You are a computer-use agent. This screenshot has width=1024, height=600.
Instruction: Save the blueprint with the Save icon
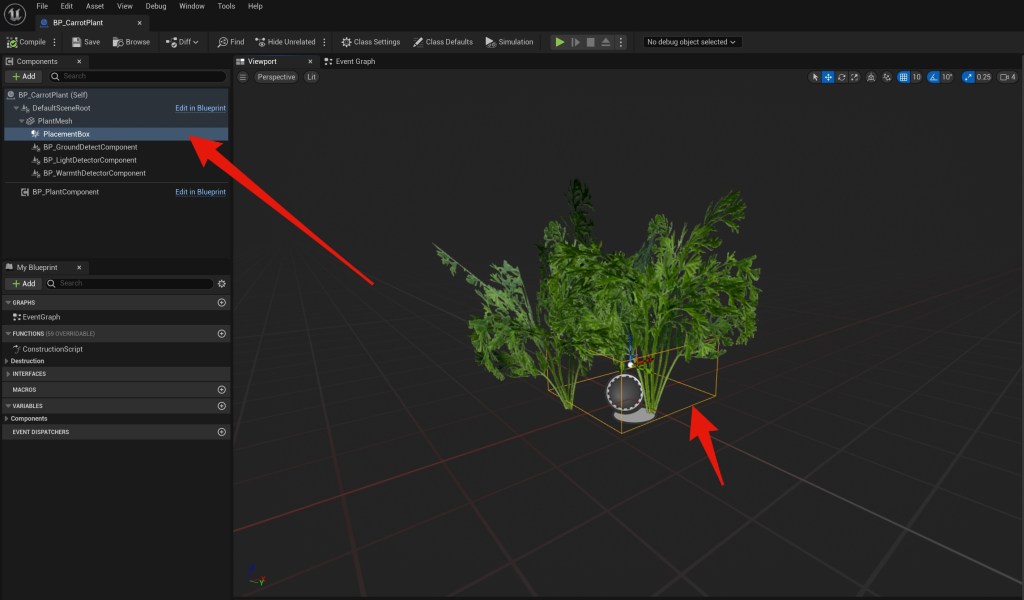coord(85,42)
